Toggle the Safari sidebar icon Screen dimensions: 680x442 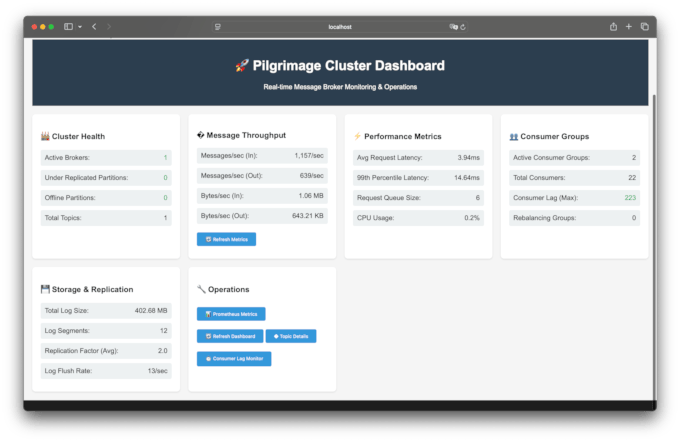(68, 27)
